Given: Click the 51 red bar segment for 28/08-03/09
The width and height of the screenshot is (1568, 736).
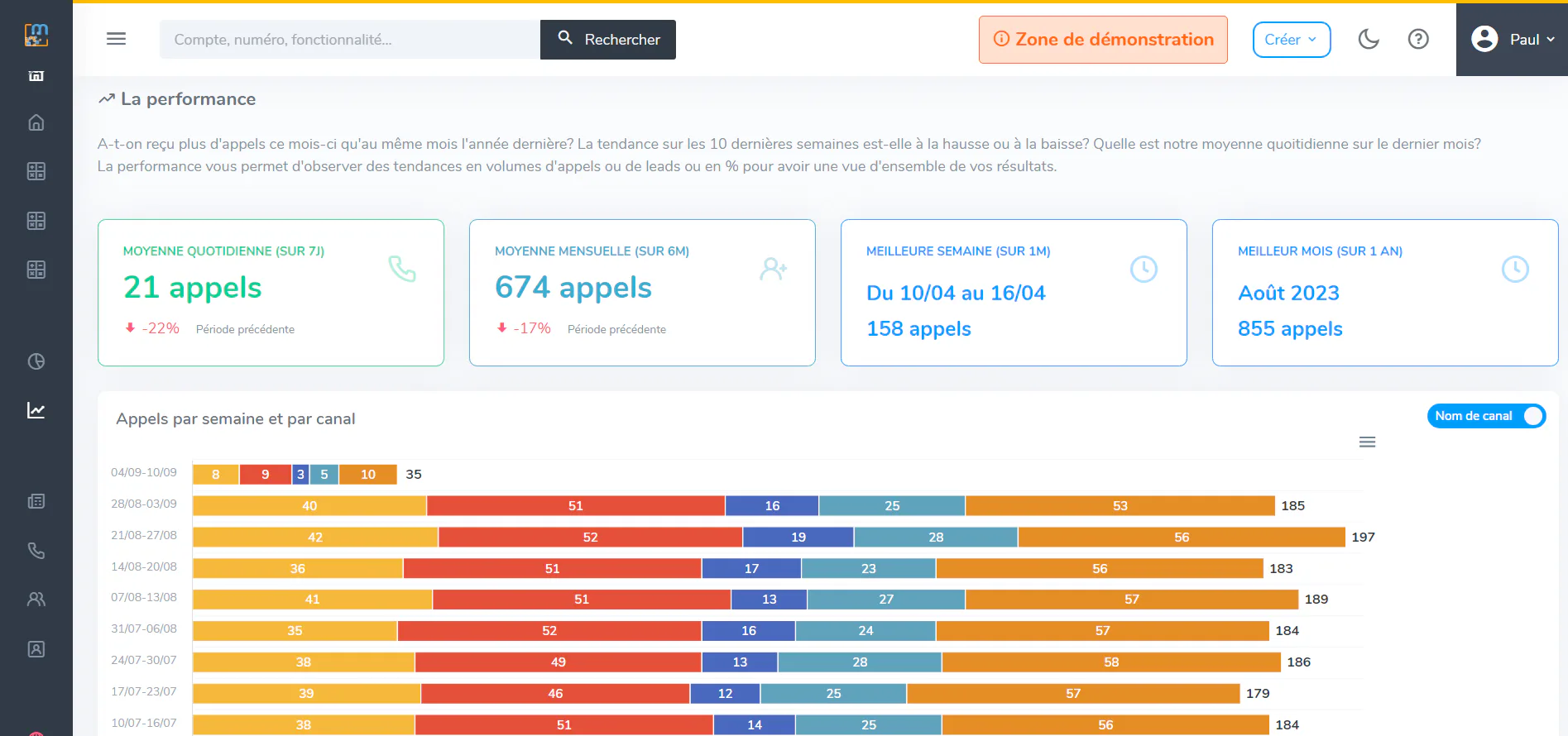Looking at the screenshot, I should [576, 505].
